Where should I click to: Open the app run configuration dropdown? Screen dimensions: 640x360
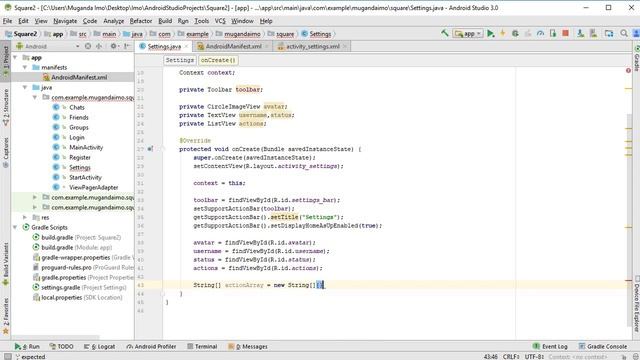click(x=468, y=33)
